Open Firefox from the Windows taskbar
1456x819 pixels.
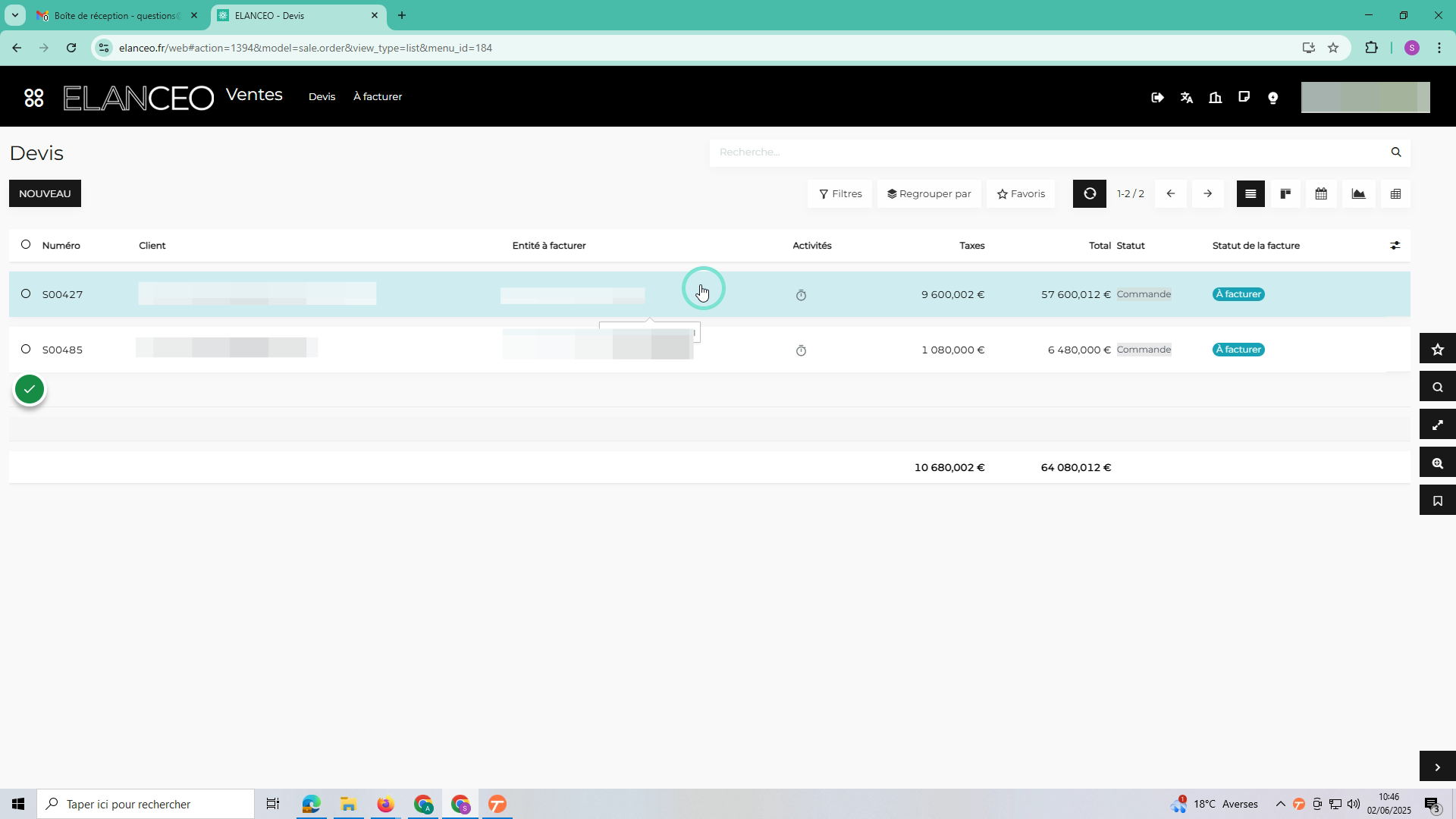click(385, 804)
